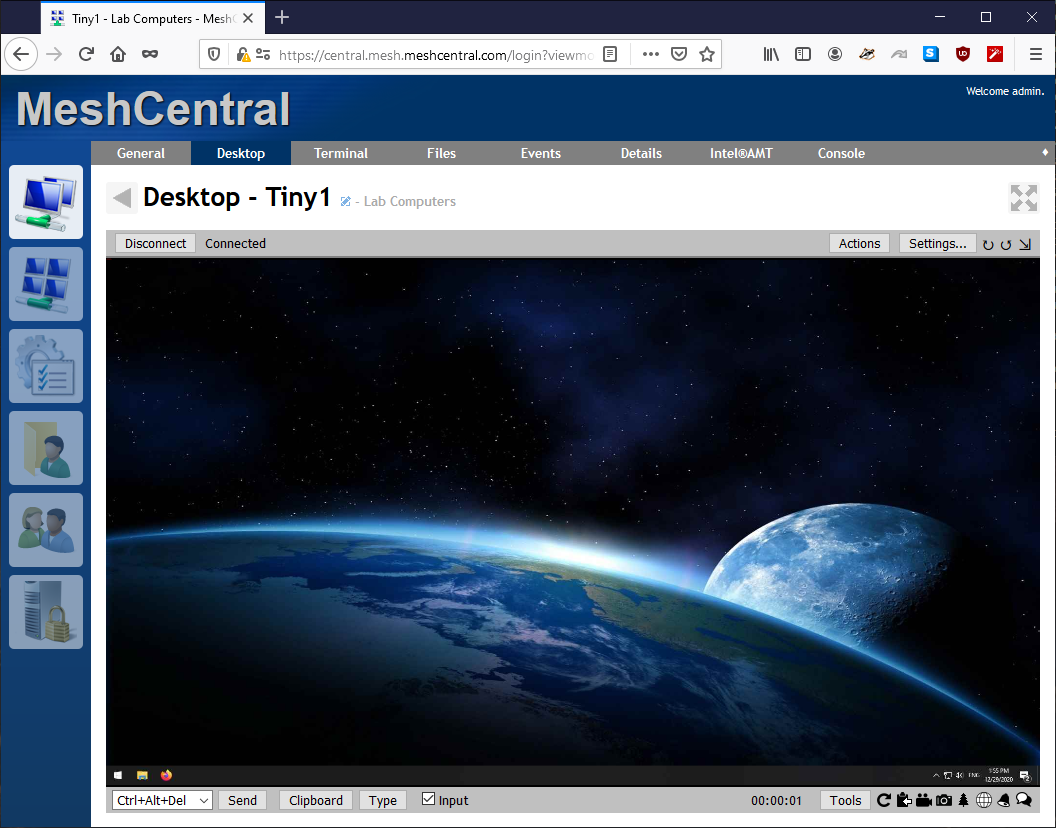Open the Clipboard button
This screenshot has height=828, width=1056.
[316, 800]
